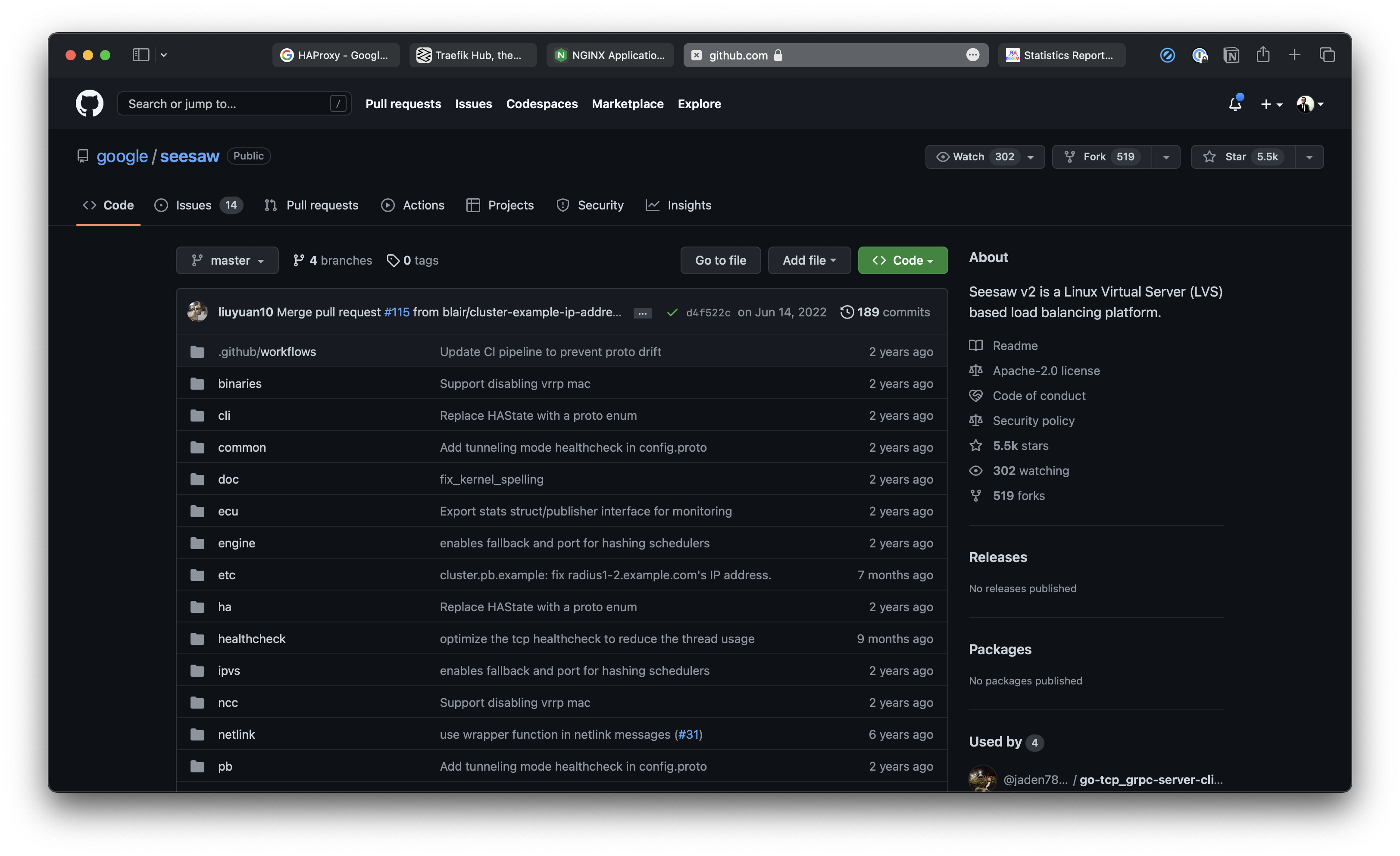Viewport: 1400px width, 856px height.
Task: Open a new tab with plus icon
Action: coord(1294,55)
